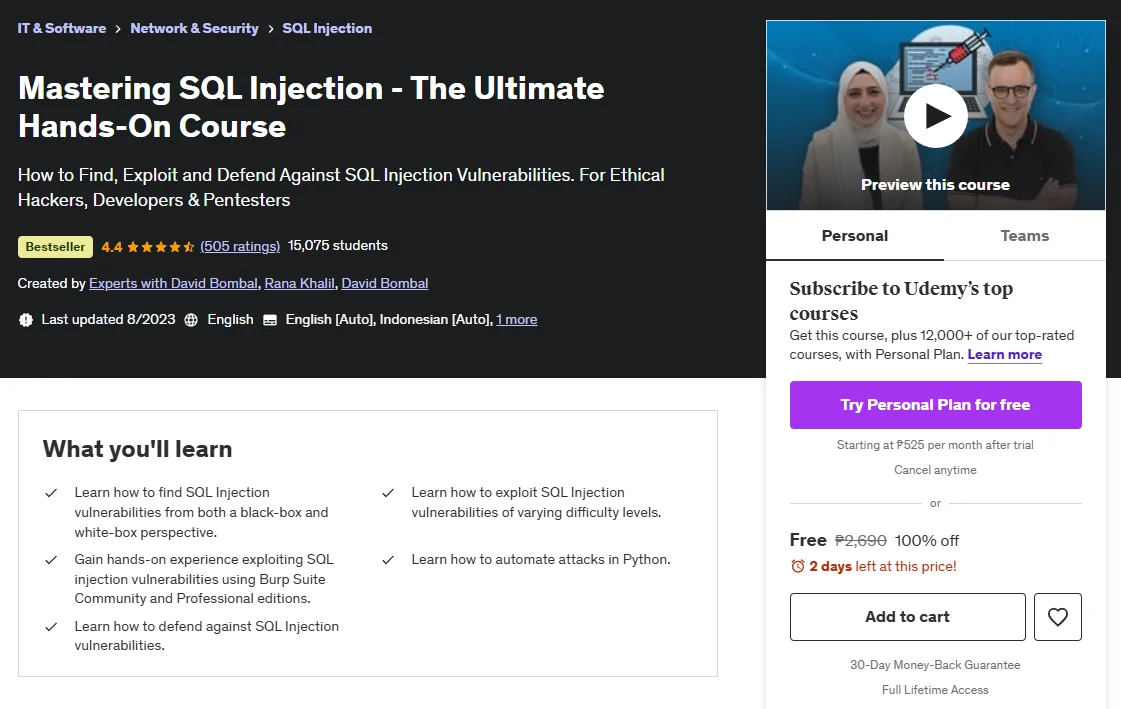Click Try Personal Plan for free
This screenshot has height=709, width=1121.
click(935, 405)
